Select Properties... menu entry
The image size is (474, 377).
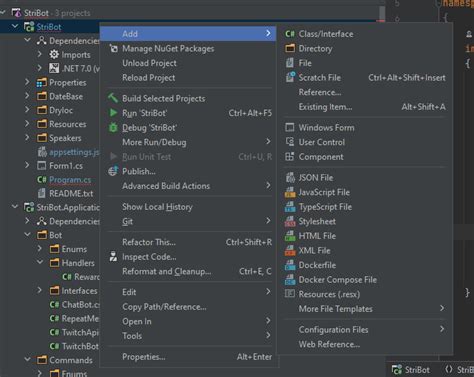point(188,357)
